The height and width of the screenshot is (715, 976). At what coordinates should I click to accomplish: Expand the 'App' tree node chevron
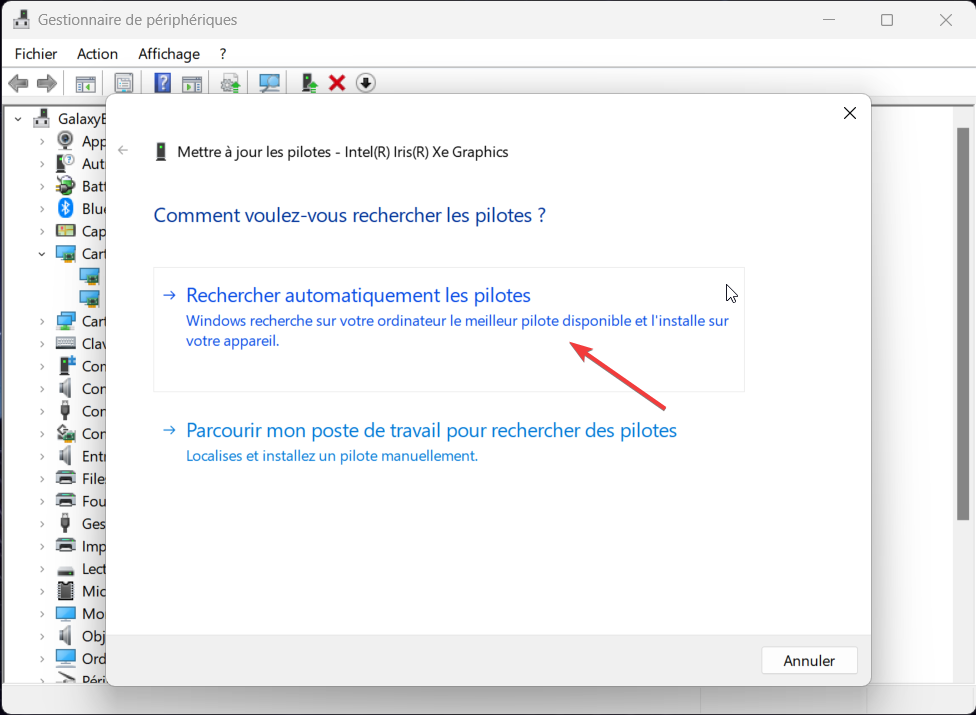coord(42,141)
